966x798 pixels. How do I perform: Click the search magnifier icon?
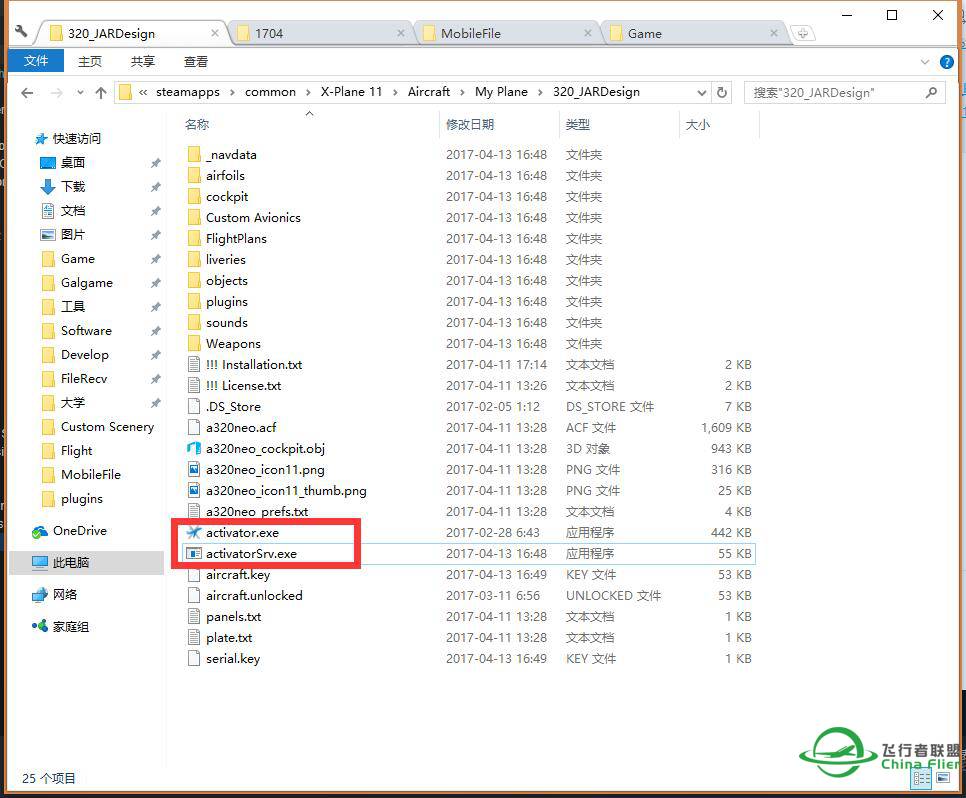931,92
